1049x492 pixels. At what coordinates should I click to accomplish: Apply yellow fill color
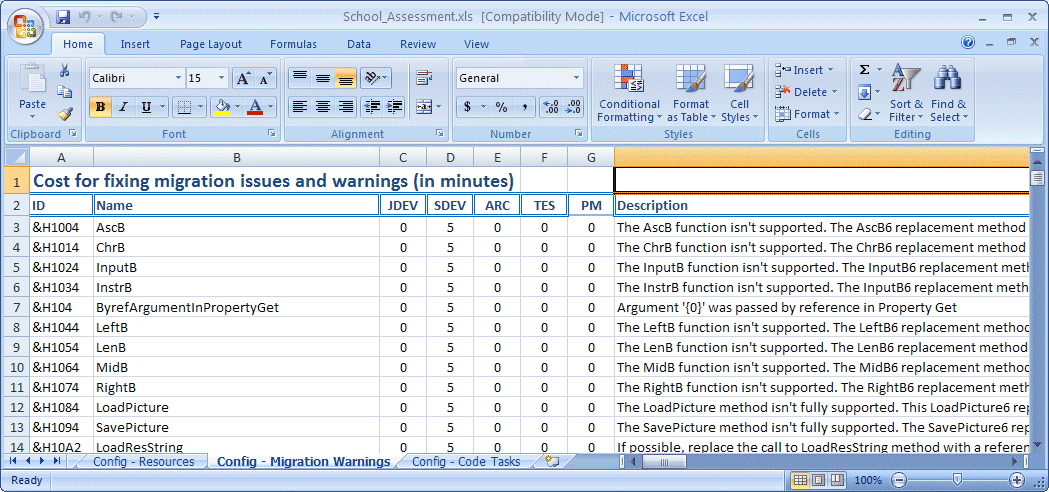223,106
